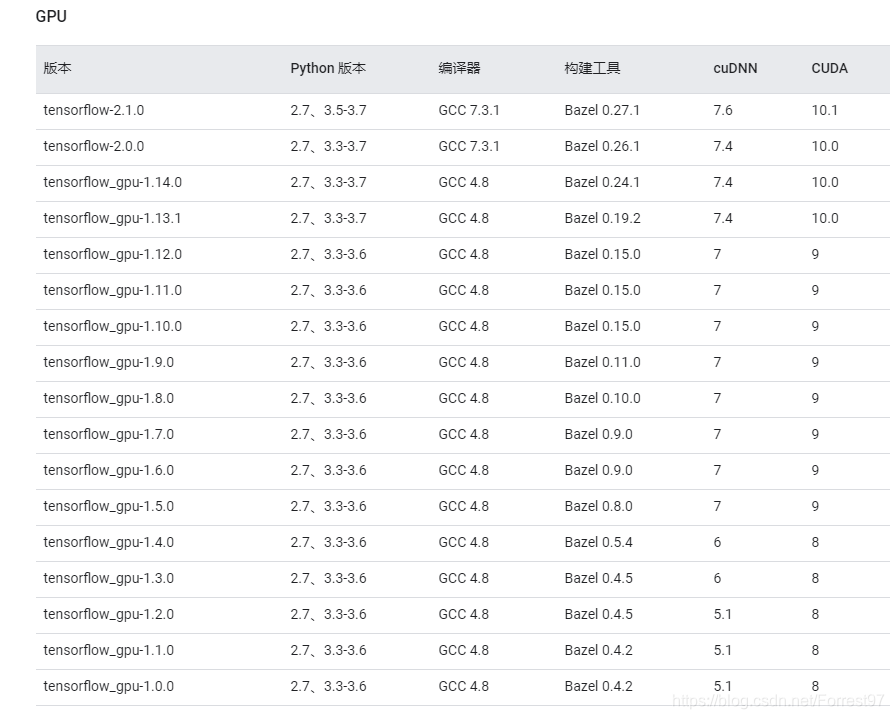Screen dimensions: 894x719
Task: Click Bazel 0.27.1 cell
Action: click(x=602, y=110)
